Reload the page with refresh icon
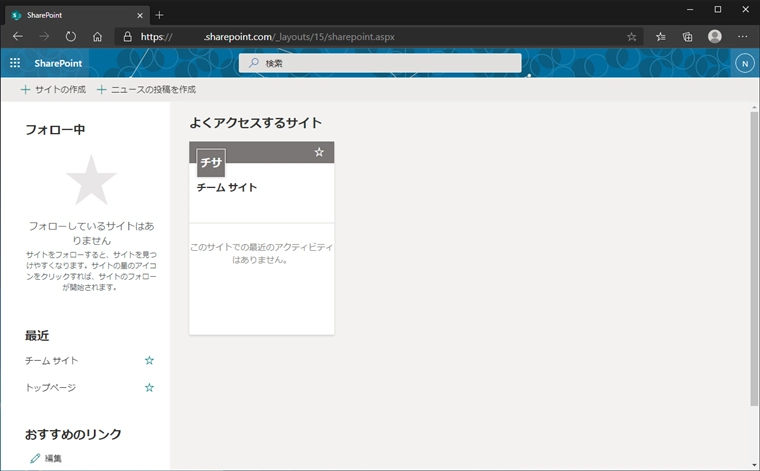Image resolution: width=760 pixels, height=471 pixels. (71, 37)
